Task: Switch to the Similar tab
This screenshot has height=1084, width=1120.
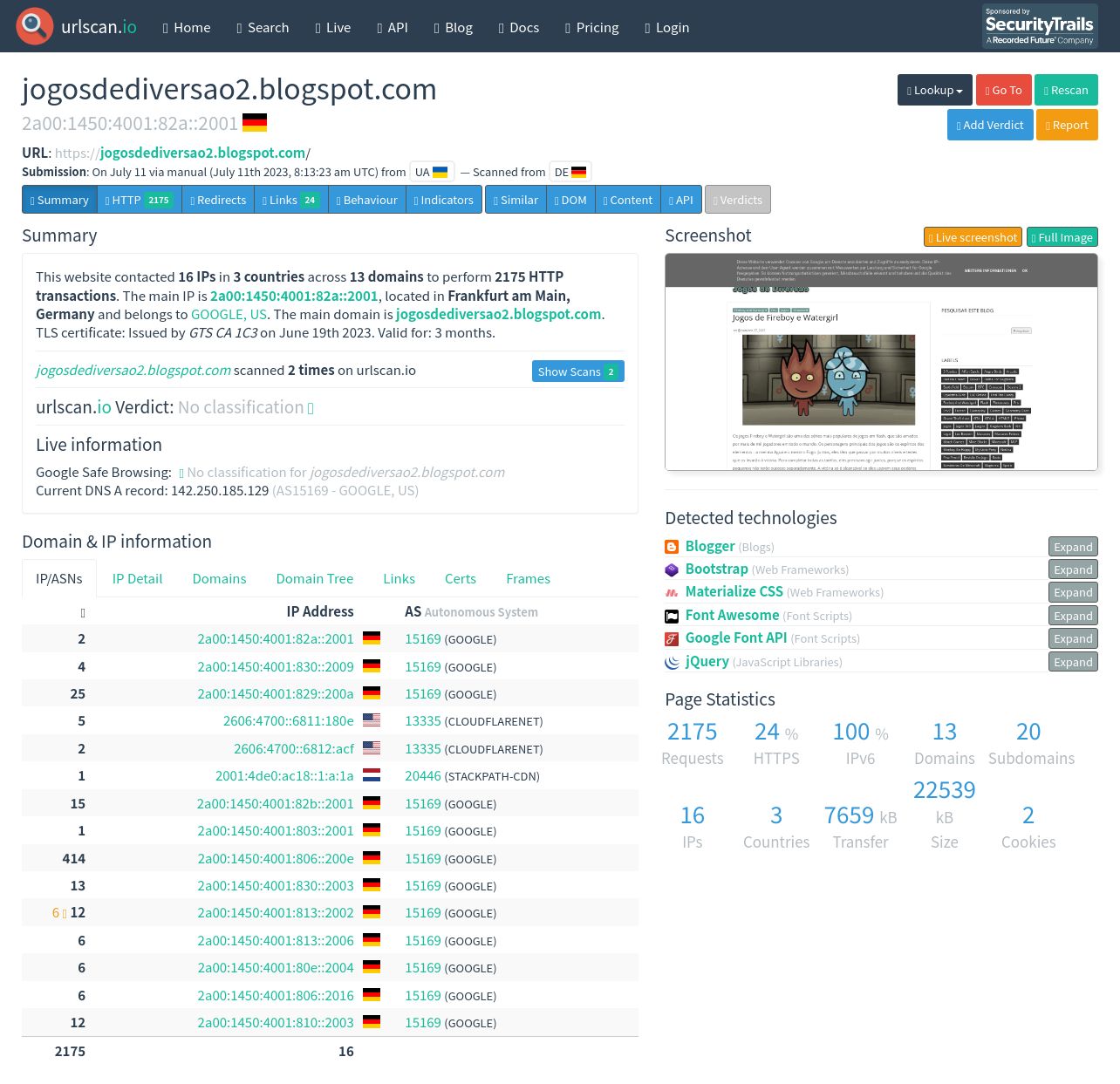Action: pyautogui.click(x=516, y=200)
